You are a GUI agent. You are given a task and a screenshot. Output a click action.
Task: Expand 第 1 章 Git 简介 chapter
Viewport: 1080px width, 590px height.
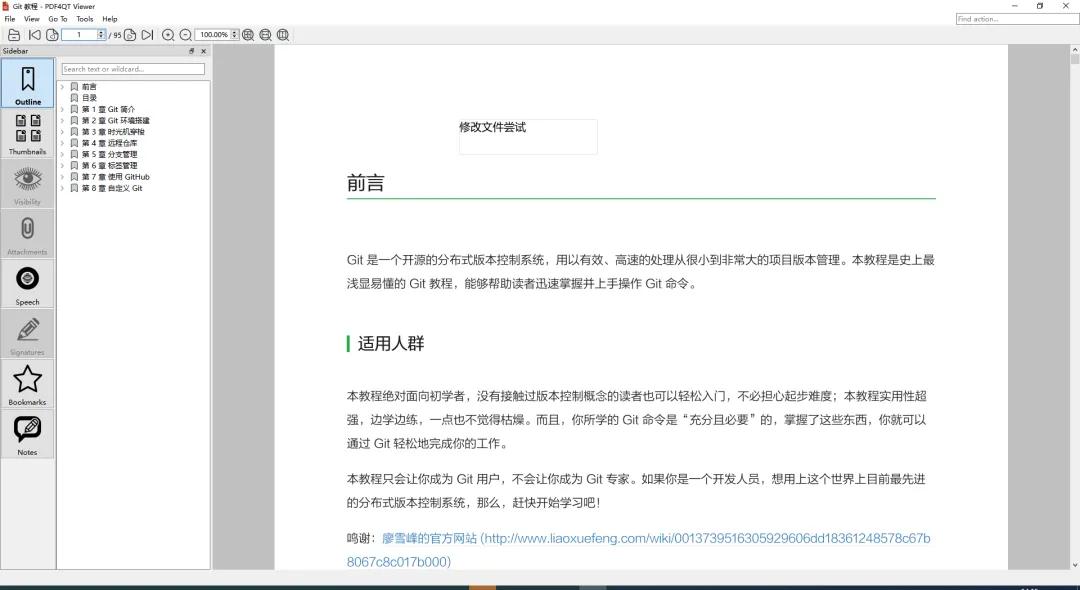point(64,108)
